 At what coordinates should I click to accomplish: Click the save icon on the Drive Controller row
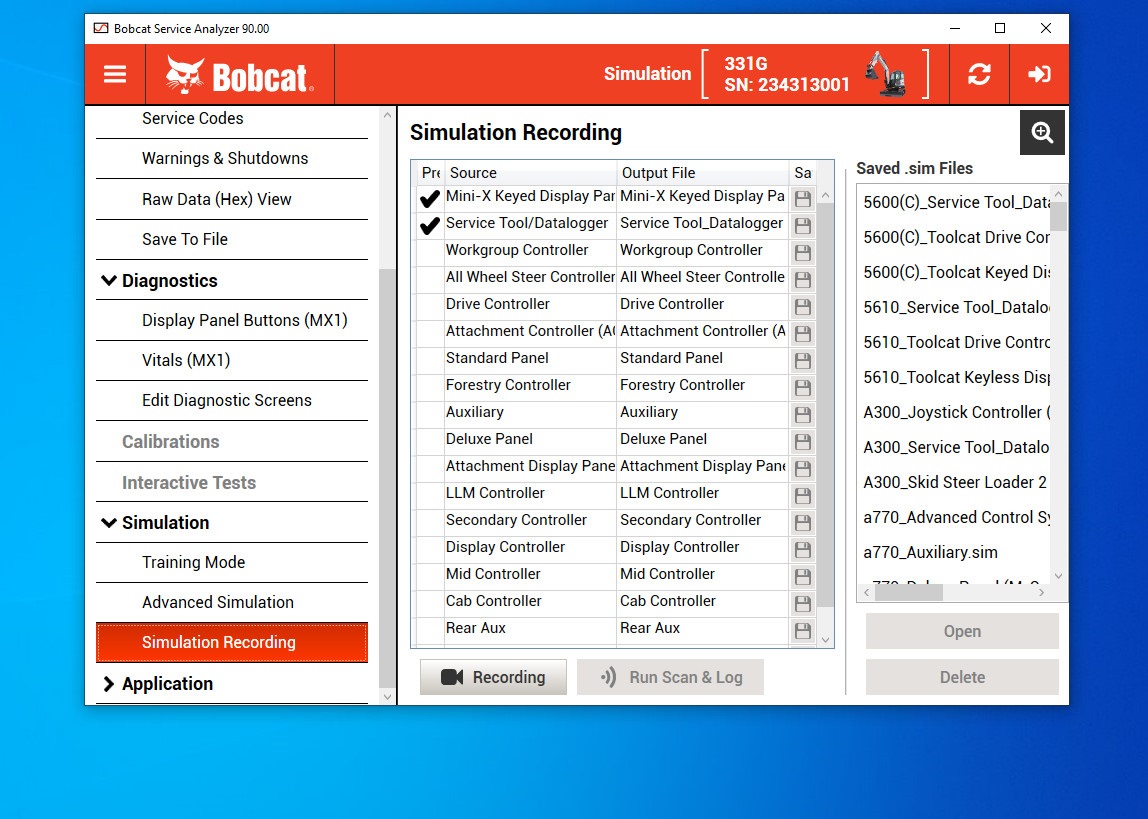pos(802,306)
